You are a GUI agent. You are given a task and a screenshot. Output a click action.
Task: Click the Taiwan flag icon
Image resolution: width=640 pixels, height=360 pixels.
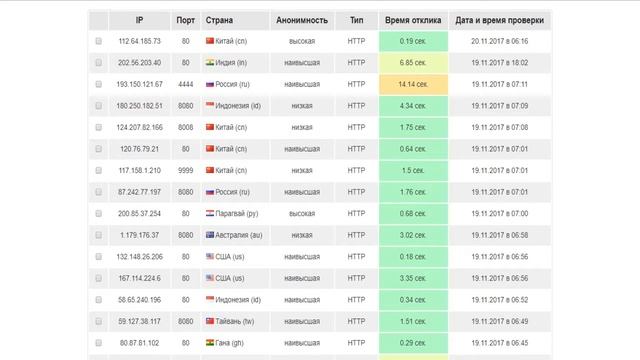point(210,321)
